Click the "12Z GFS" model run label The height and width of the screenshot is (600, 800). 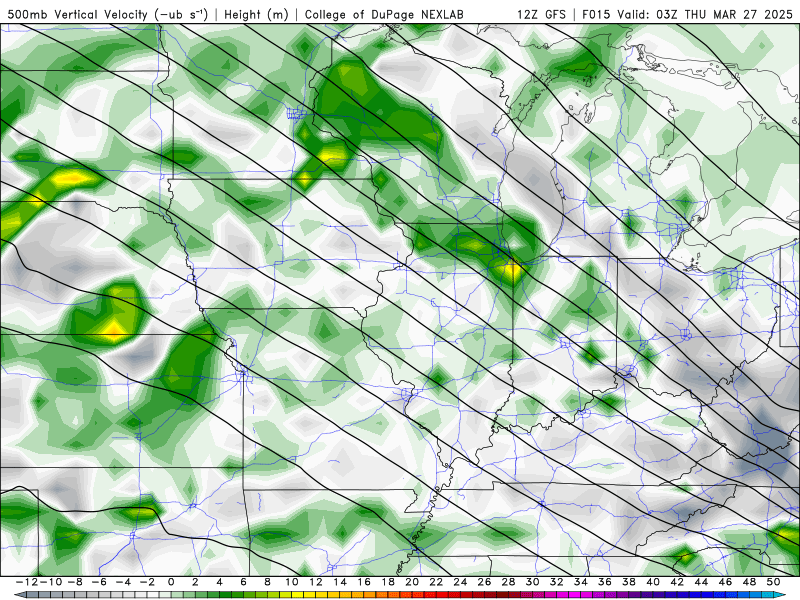[541, 14]
